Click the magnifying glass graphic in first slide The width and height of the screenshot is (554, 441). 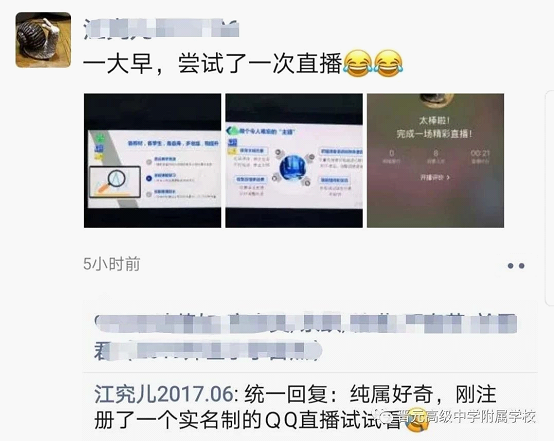point(114,180)
